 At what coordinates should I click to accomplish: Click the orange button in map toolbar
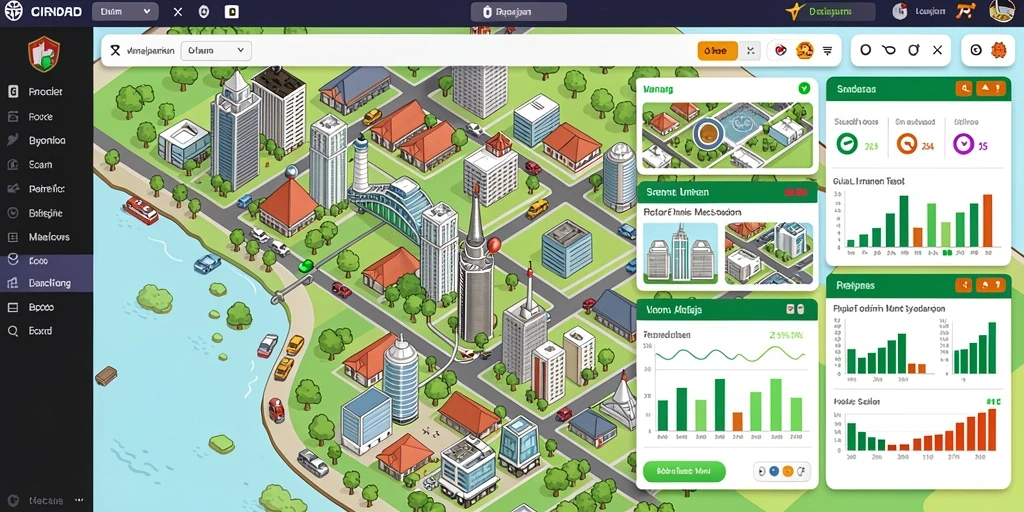pos(717,50)
